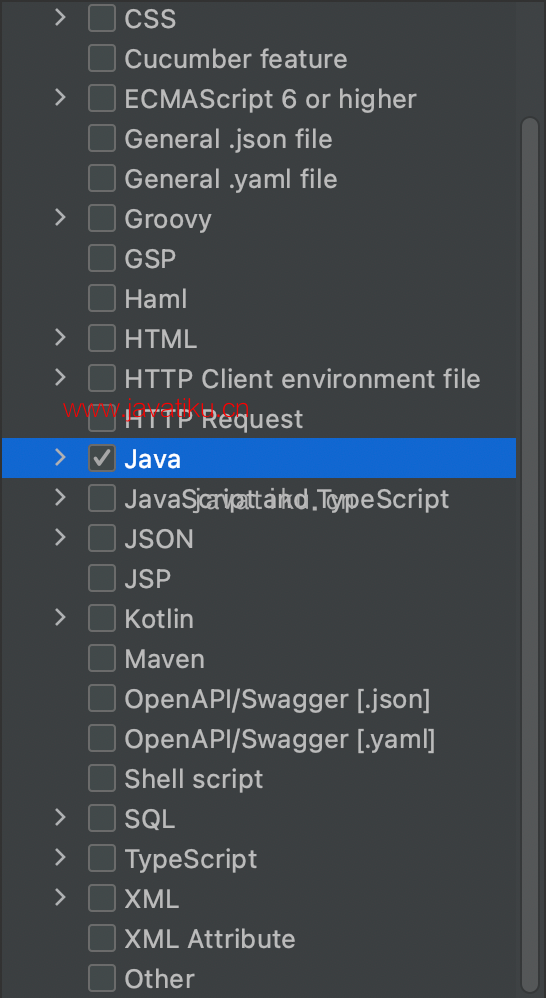Tick the Cucumber feature checkbox
The image size is (546, 998).
102,59
